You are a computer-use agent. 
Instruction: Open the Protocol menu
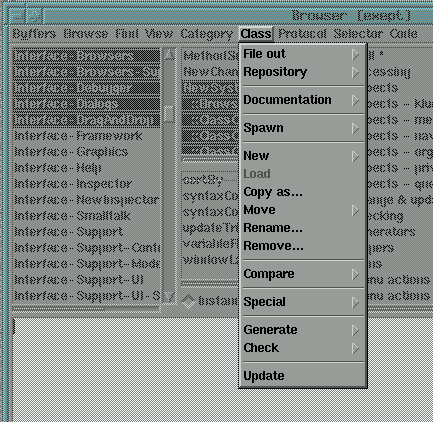[x=303, y=34]
